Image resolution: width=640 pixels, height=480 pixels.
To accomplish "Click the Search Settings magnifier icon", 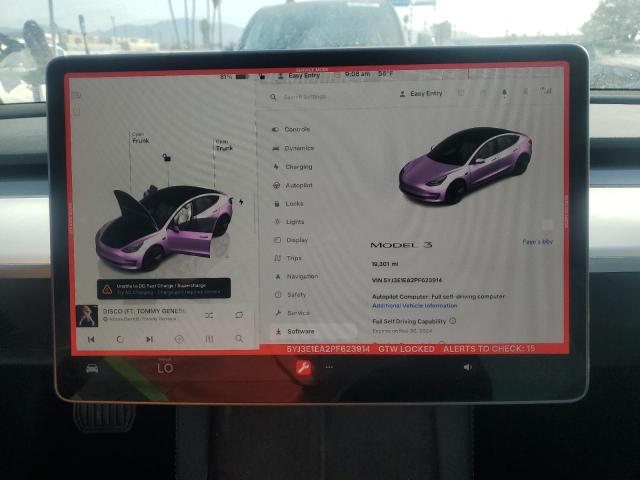I will (x=273, y=97).
